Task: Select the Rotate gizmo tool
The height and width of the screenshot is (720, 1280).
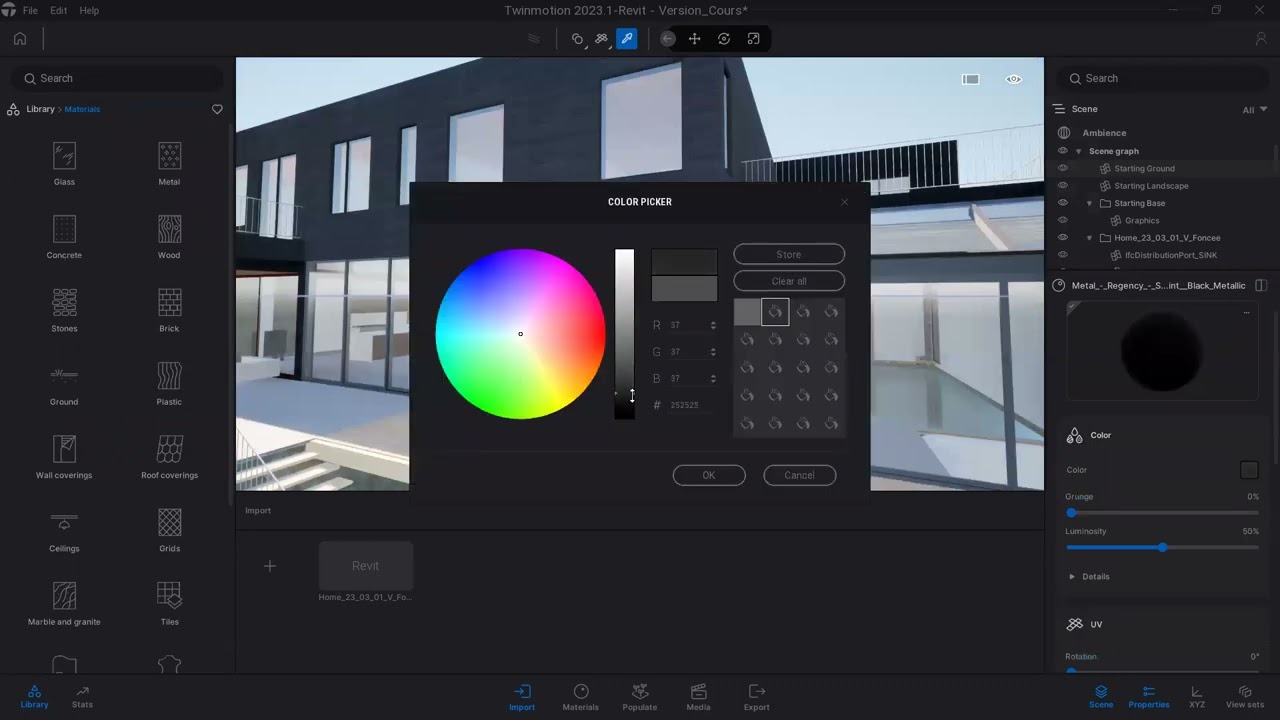Action: (724, 39)
